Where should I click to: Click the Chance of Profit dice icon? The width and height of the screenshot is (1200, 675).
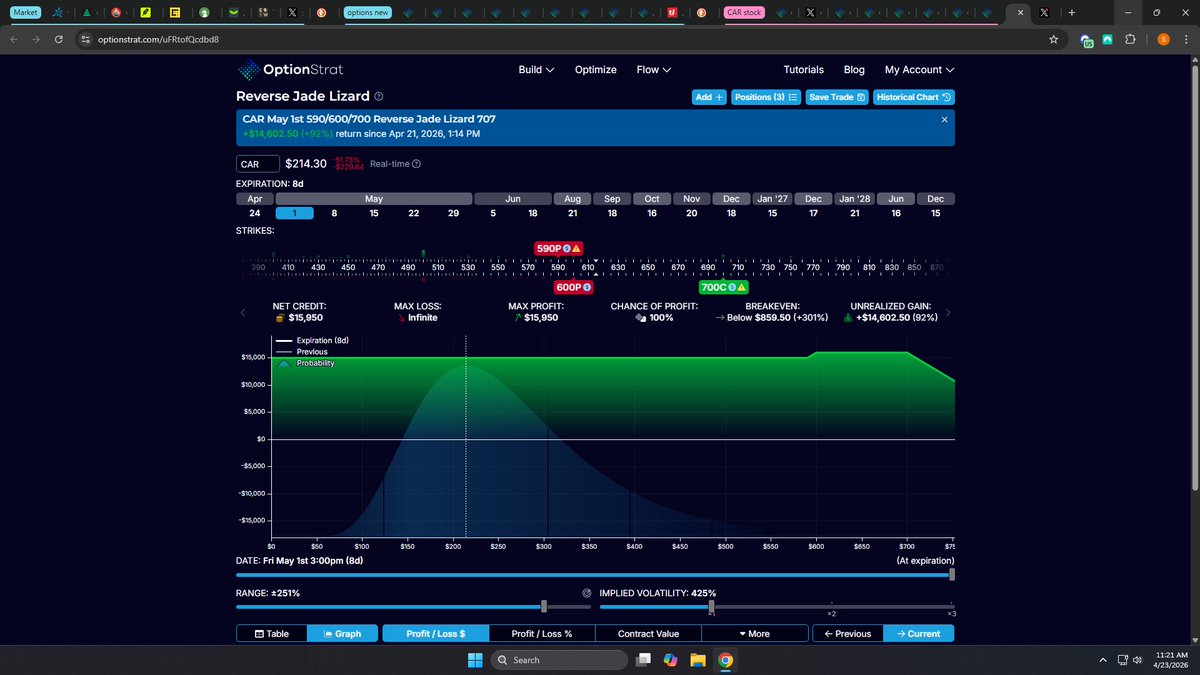click(640, 318)
